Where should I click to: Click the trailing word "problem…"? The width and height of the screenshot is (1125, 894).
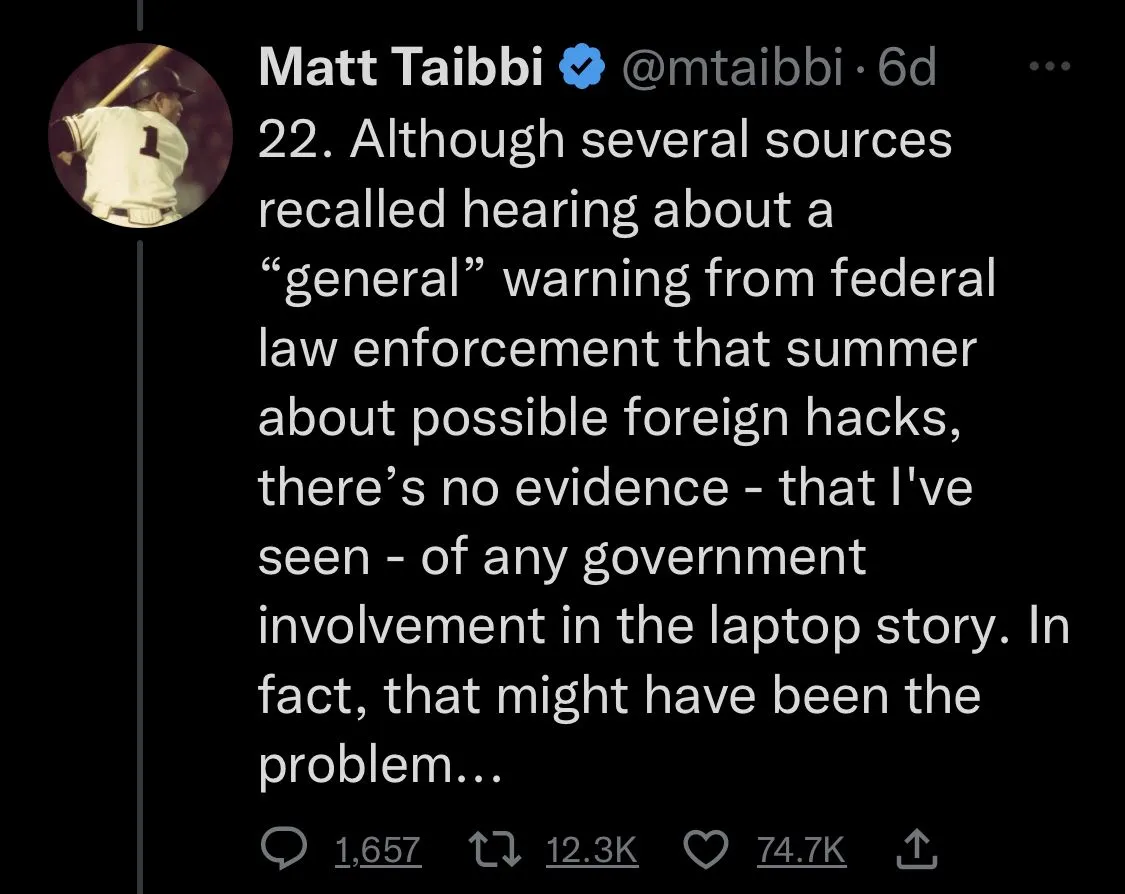(x=377, y=766)
